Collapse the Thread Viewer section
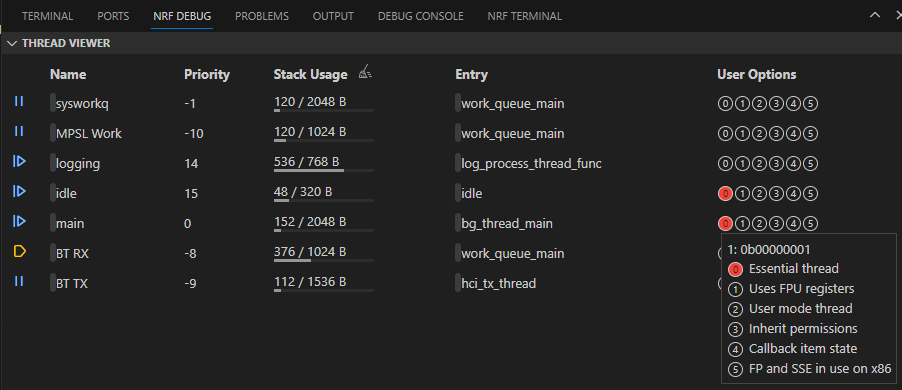Image resolution: width=902 pixels, height=390 pixels. (x=12, y=43)
